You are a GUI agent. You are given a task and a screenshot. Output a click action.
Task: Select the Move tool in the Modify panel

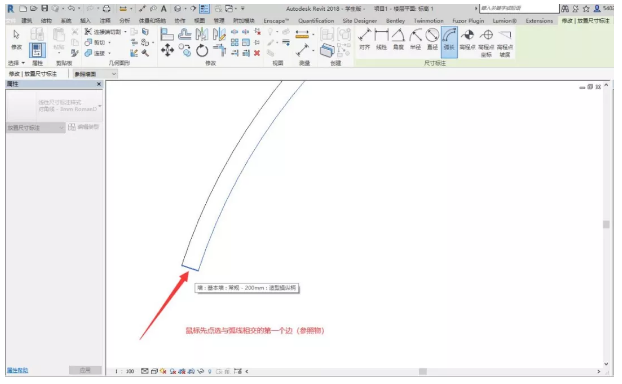tap(167, 50)
